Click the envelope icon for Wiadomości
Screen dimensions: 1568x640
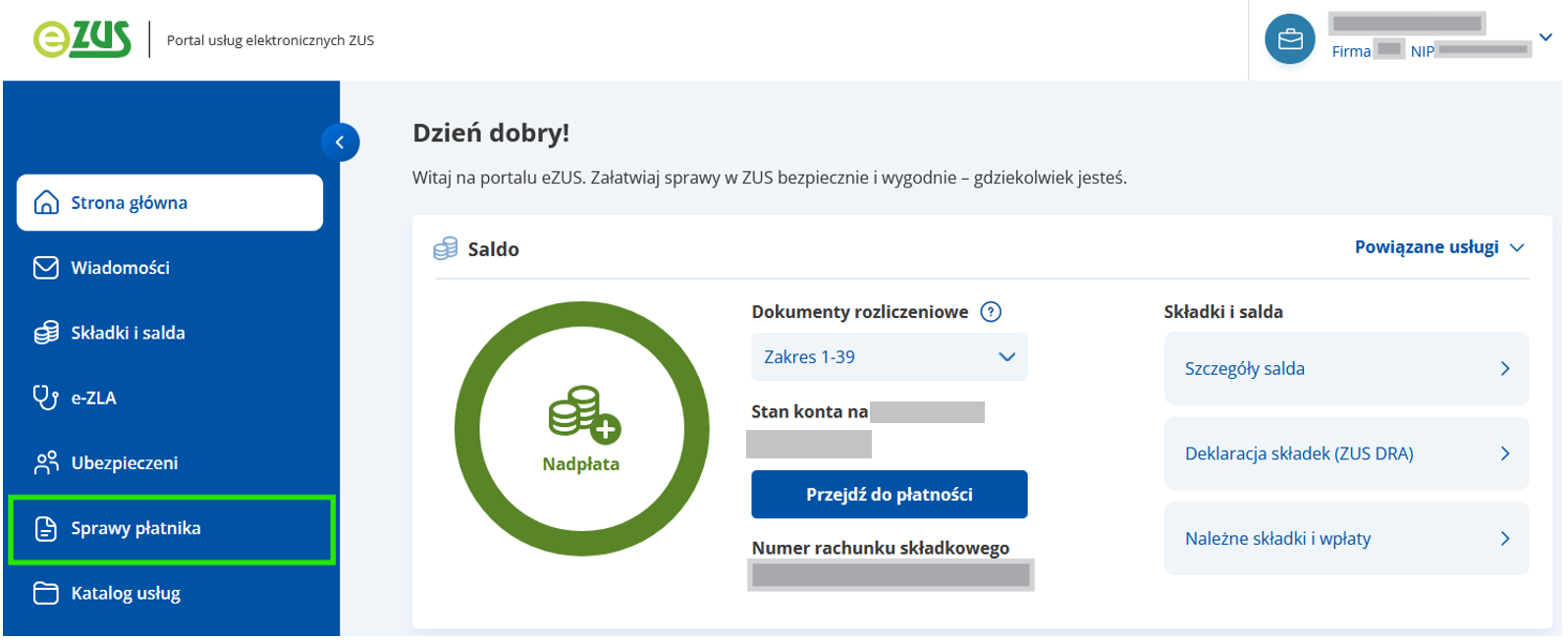click(x=46, y=268)
